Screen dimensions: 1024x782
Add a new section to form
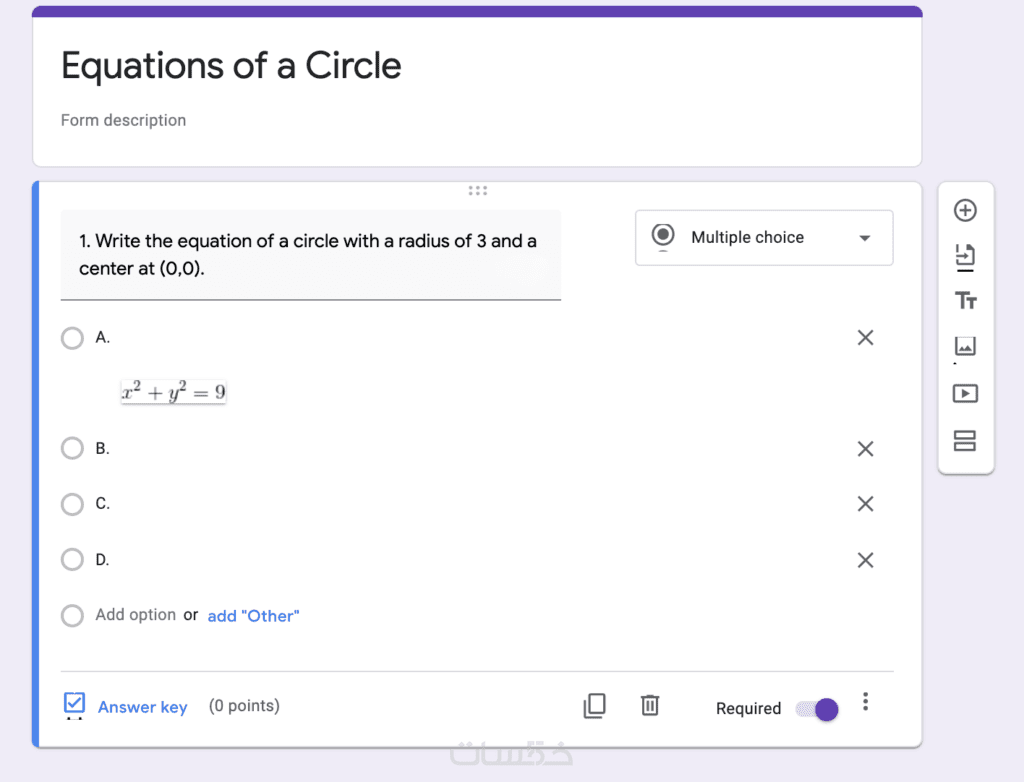(965, 441)
